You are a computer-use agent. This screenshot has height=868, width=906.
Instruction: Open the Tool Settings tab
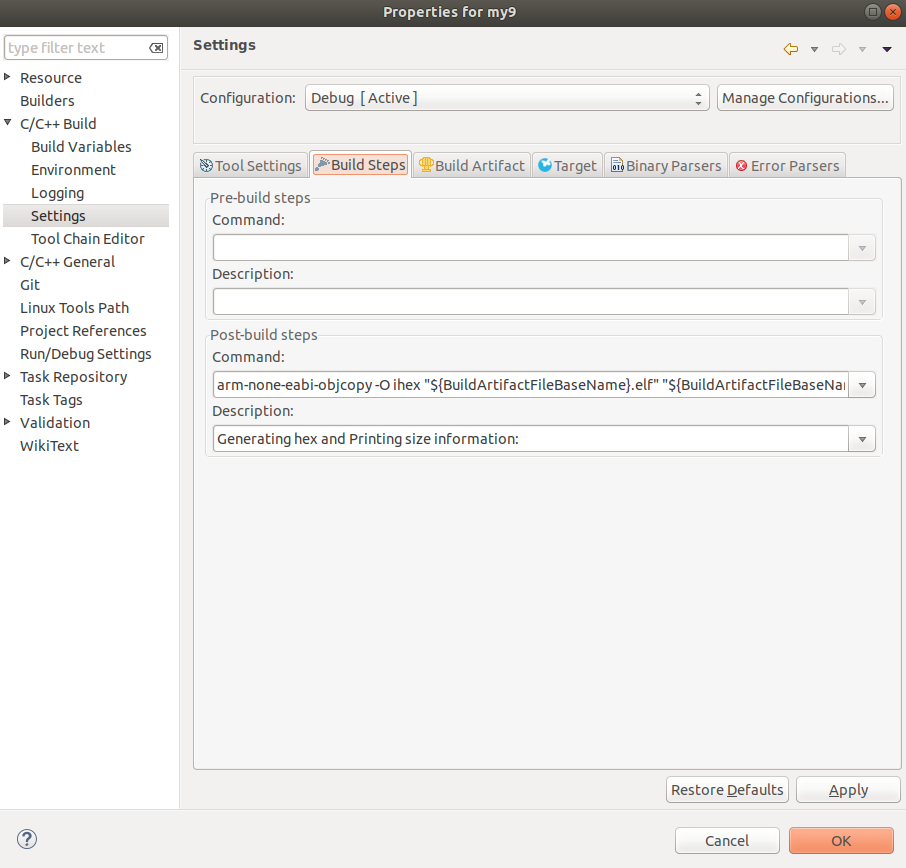pos(250,166)
